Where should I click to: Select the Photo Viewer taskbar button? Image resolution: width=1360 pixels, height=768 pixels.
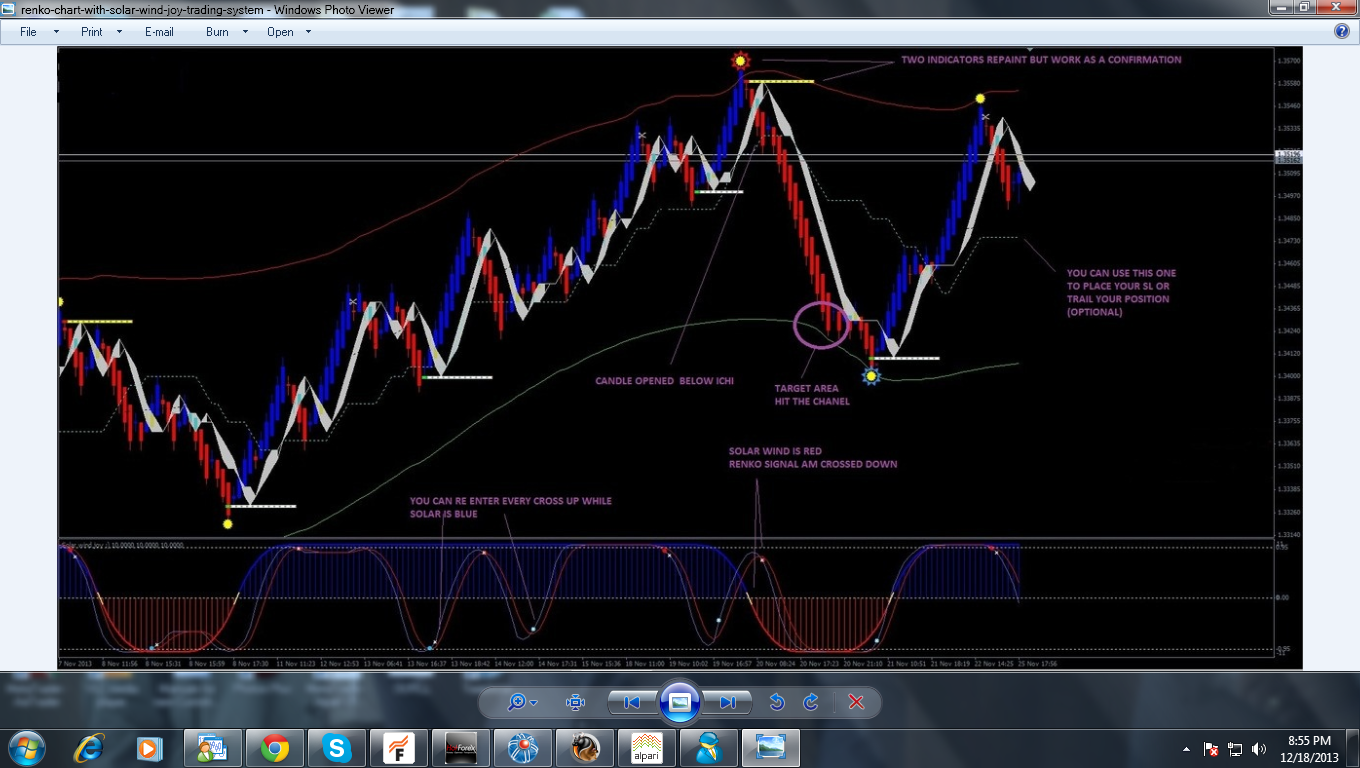pos(771,747)
